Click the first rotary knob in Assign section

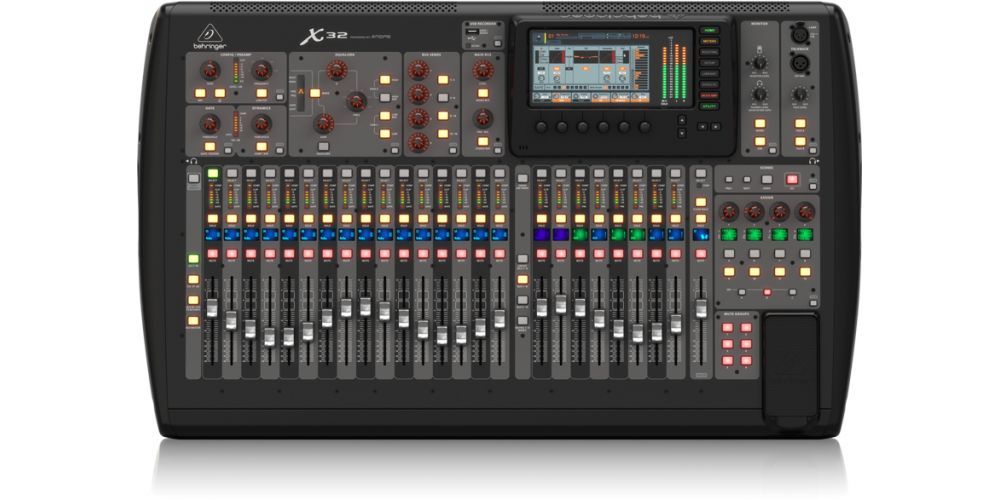(729, 211)
